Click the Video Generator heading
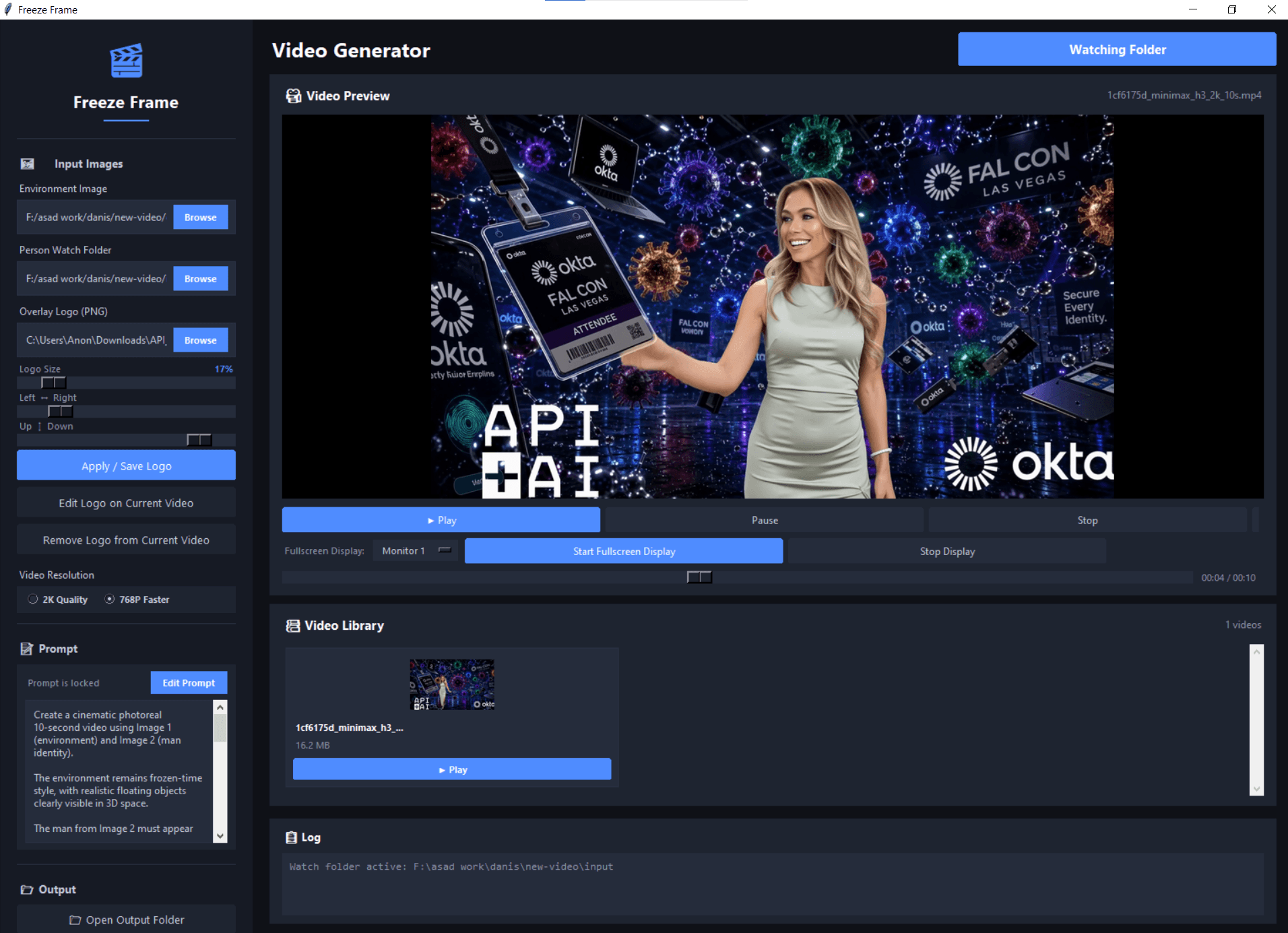Screen dimensions: 1288x933 (x=351, y=51)
